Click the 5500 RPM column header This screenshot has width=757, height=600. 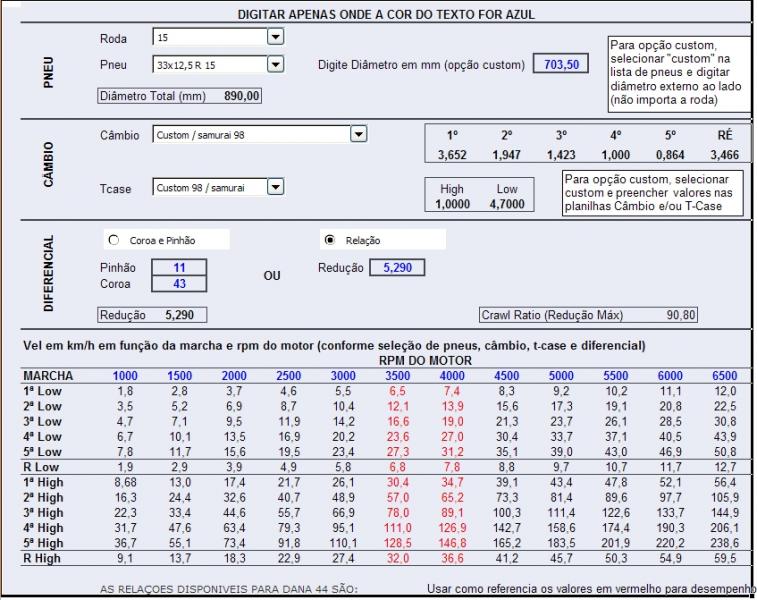tap(616, 376)
